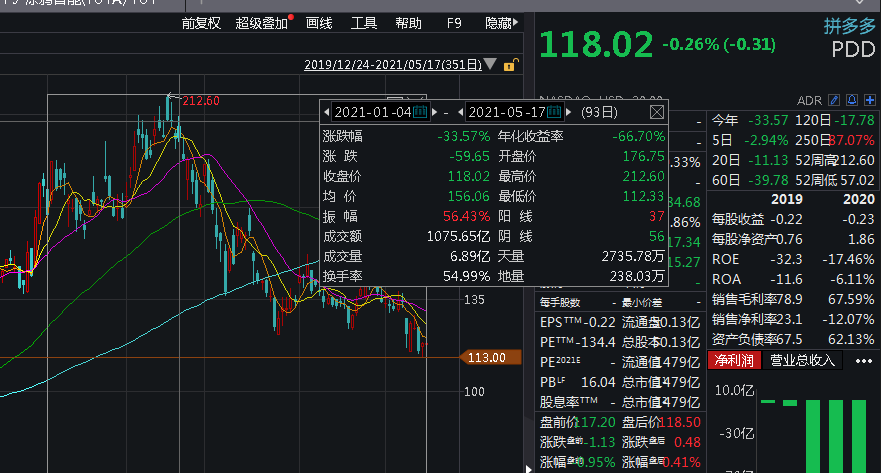This screenshot has height=473, width=881.
Task: Step start date 2021-01-04 backward
Action: coord(326,112)
